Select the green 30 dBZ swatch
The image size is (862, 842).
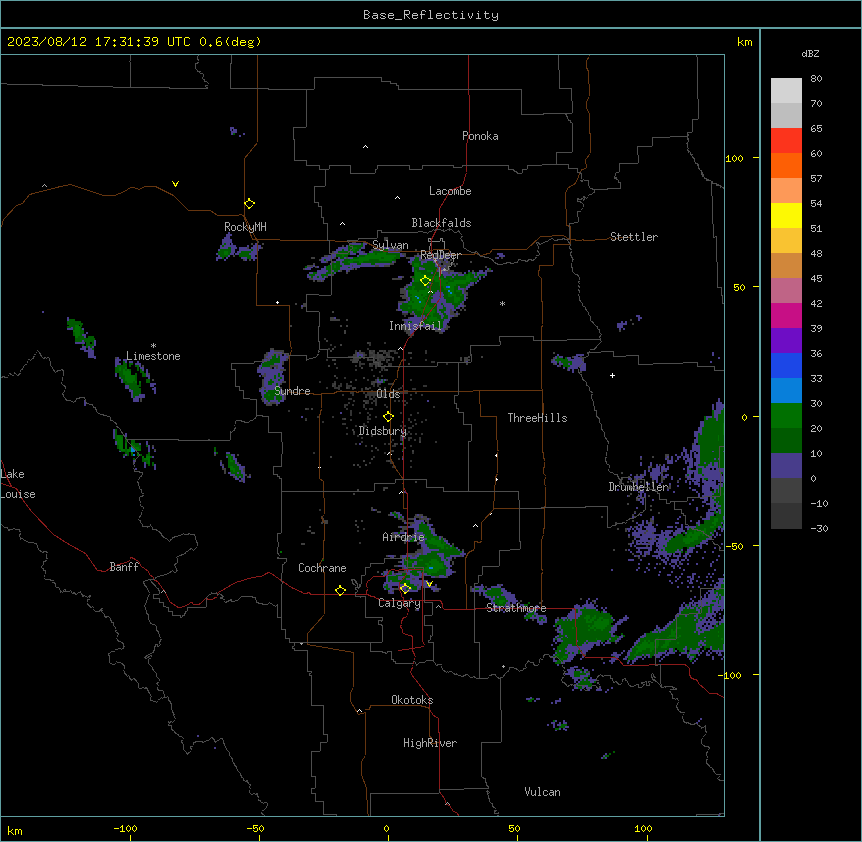point(786,416)
